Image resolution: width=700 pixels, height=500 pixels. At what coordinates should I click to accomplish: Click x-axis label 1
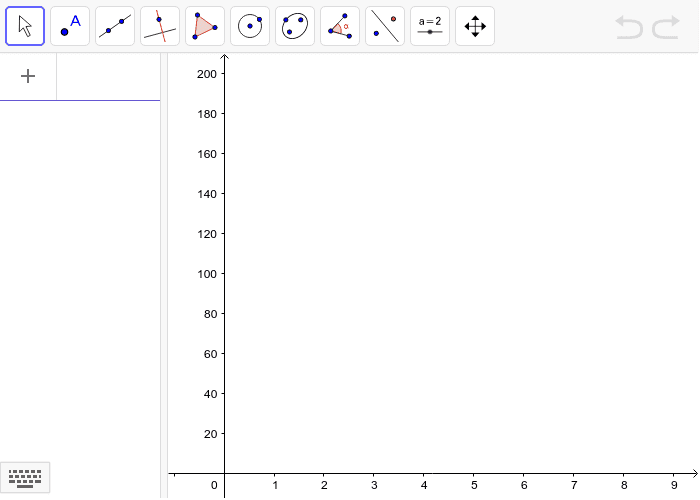coord(275,485)
